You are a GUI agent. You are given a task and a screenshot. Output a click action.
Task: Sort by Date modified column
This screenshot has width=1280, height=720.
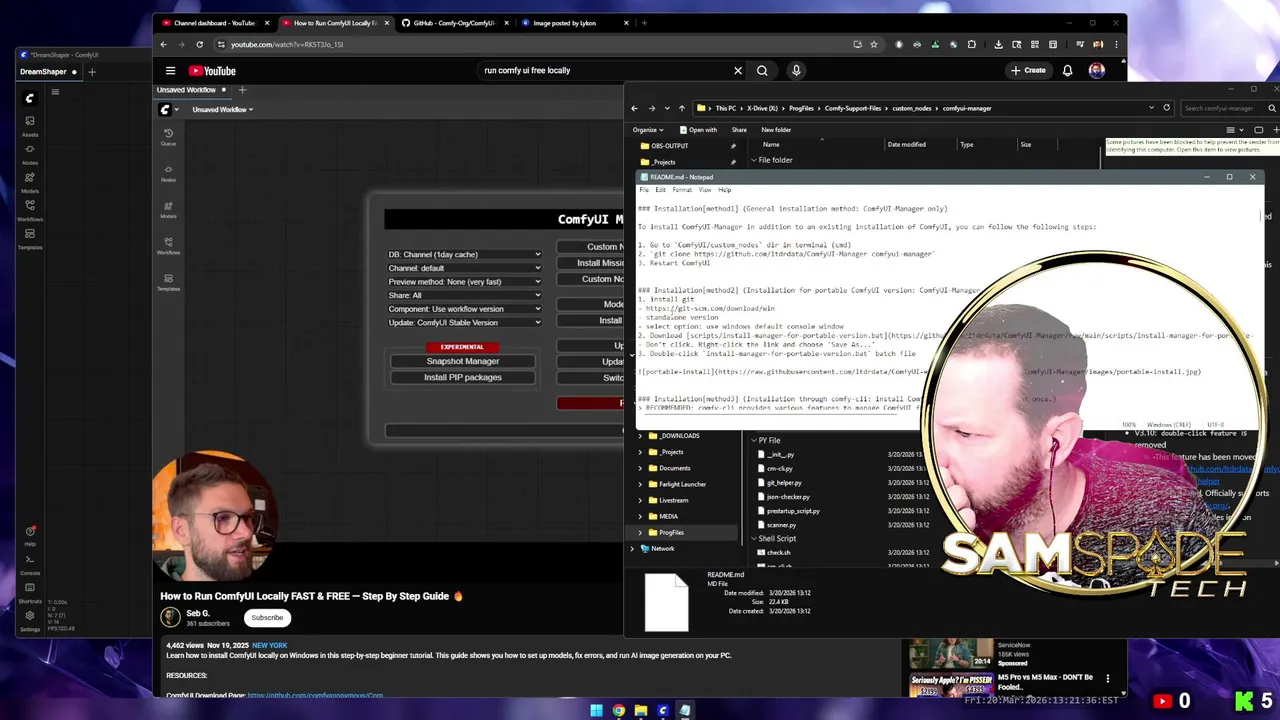(907, 144)
